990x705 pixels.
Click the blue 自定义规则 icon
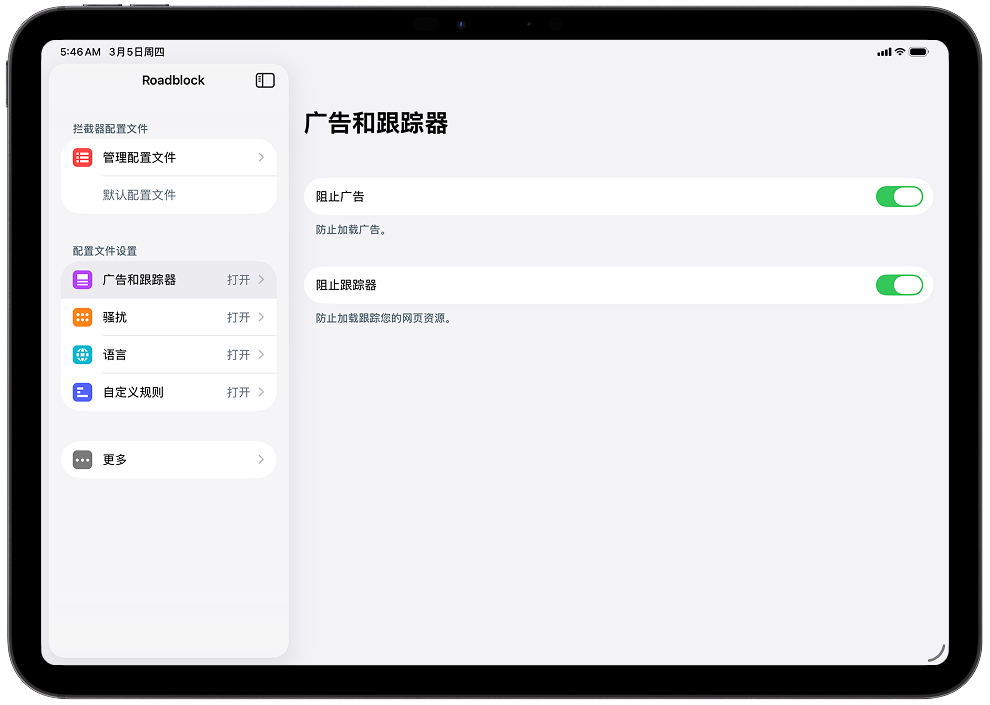pos(83,392)
